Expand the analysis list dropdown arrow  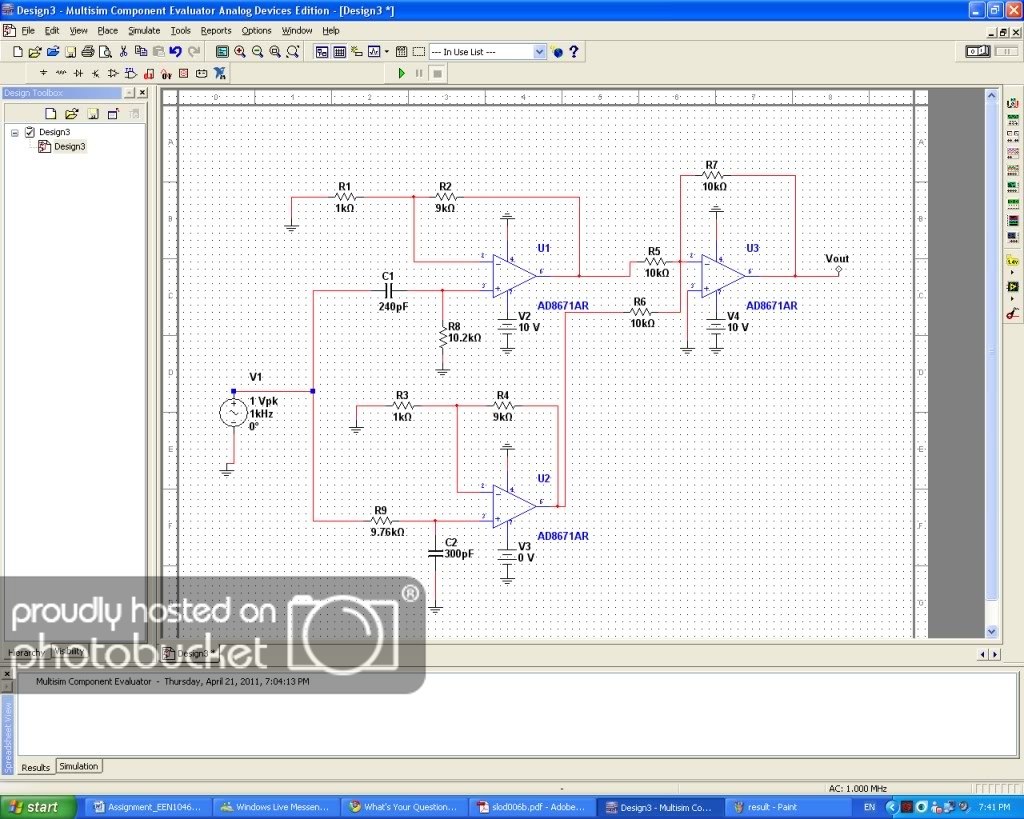387,52
